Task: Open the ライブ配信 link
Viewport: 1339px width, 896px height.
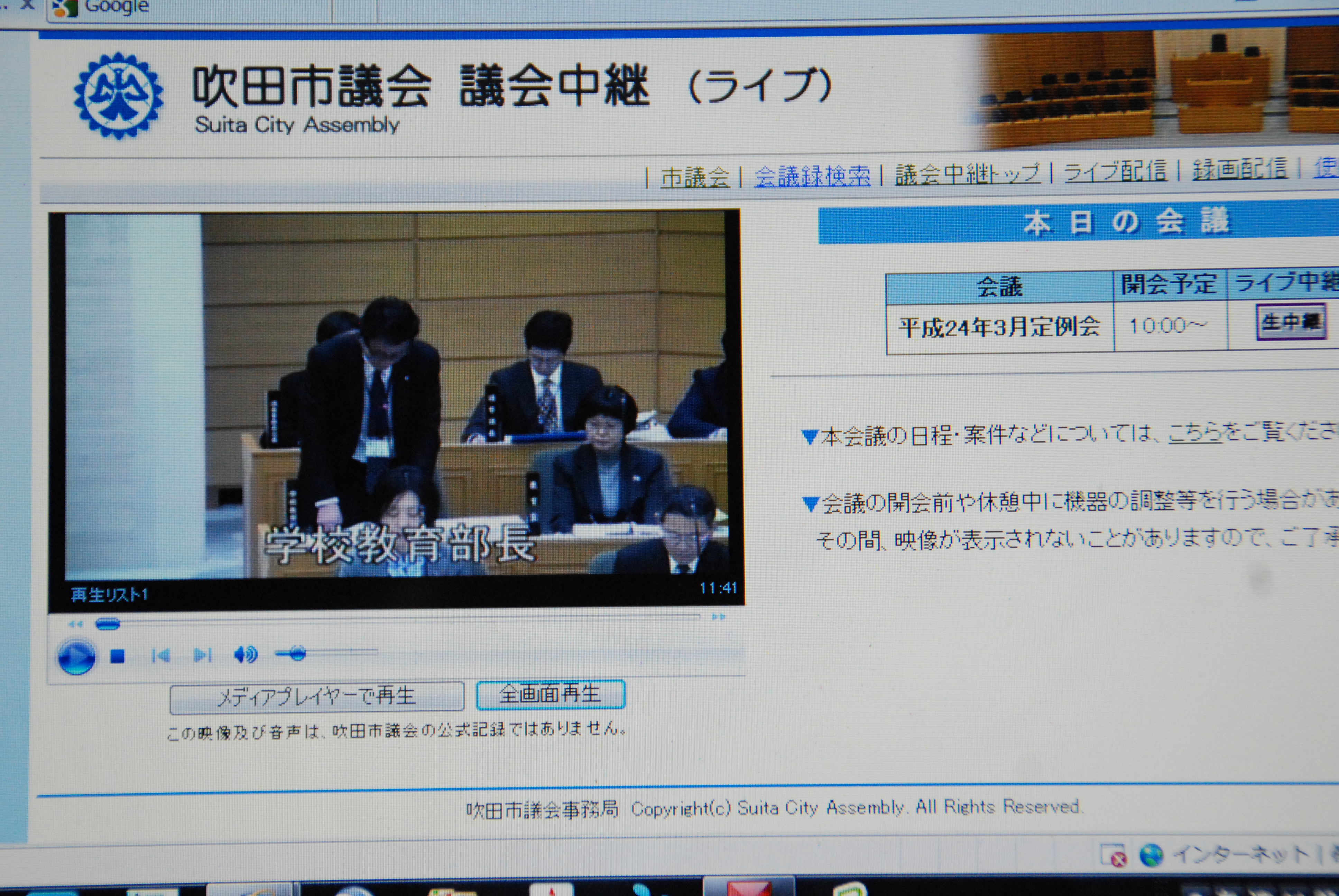Action: tap(1115, 170)
